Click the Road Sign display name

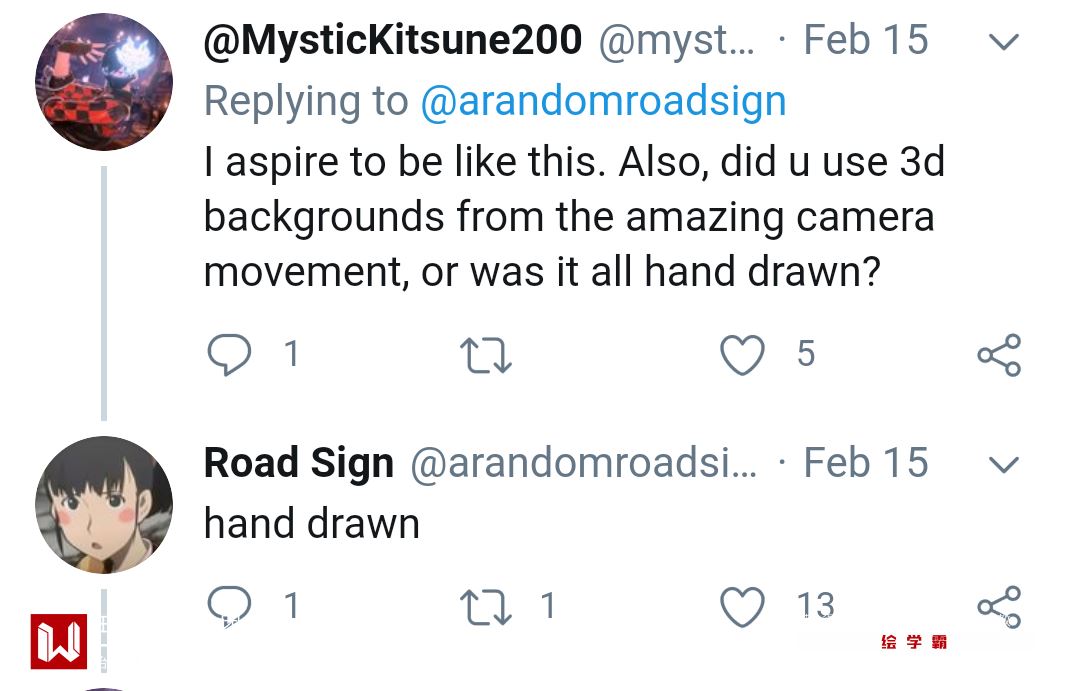click(298, 463)
